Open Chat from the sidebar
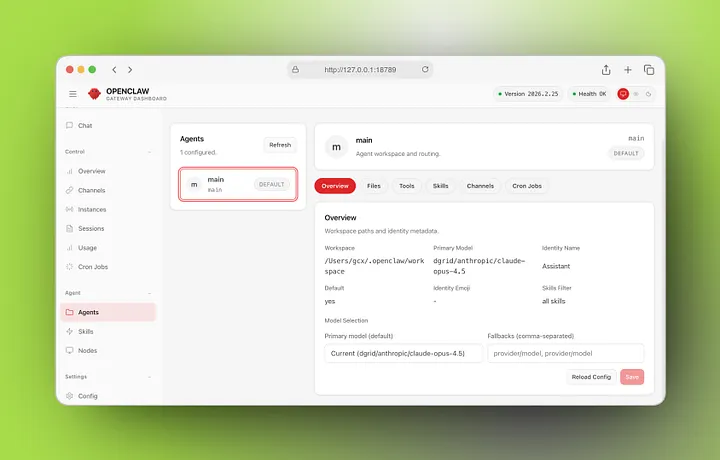The width and height of the screenshot is (720, 460). 85,126
